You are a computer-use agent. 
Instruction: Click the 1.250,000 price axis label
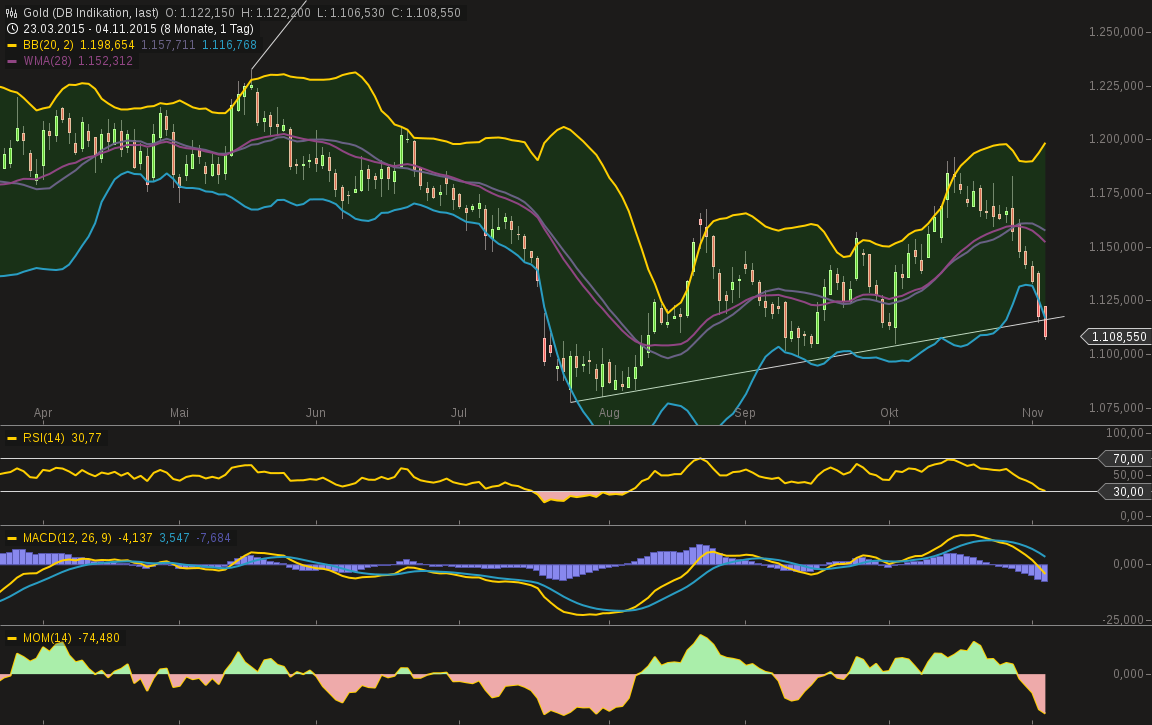1113,32
